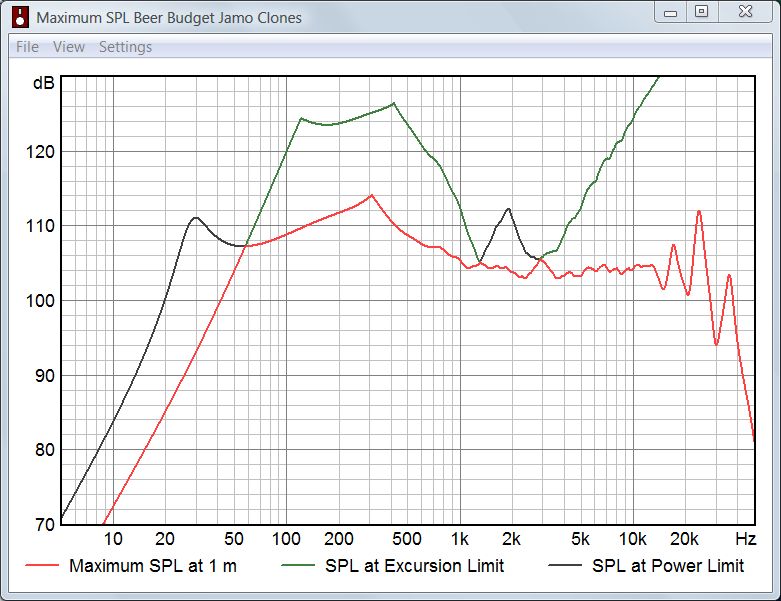Open the File menu
This screenshot has height=601, width=781.
coord(27,47)
